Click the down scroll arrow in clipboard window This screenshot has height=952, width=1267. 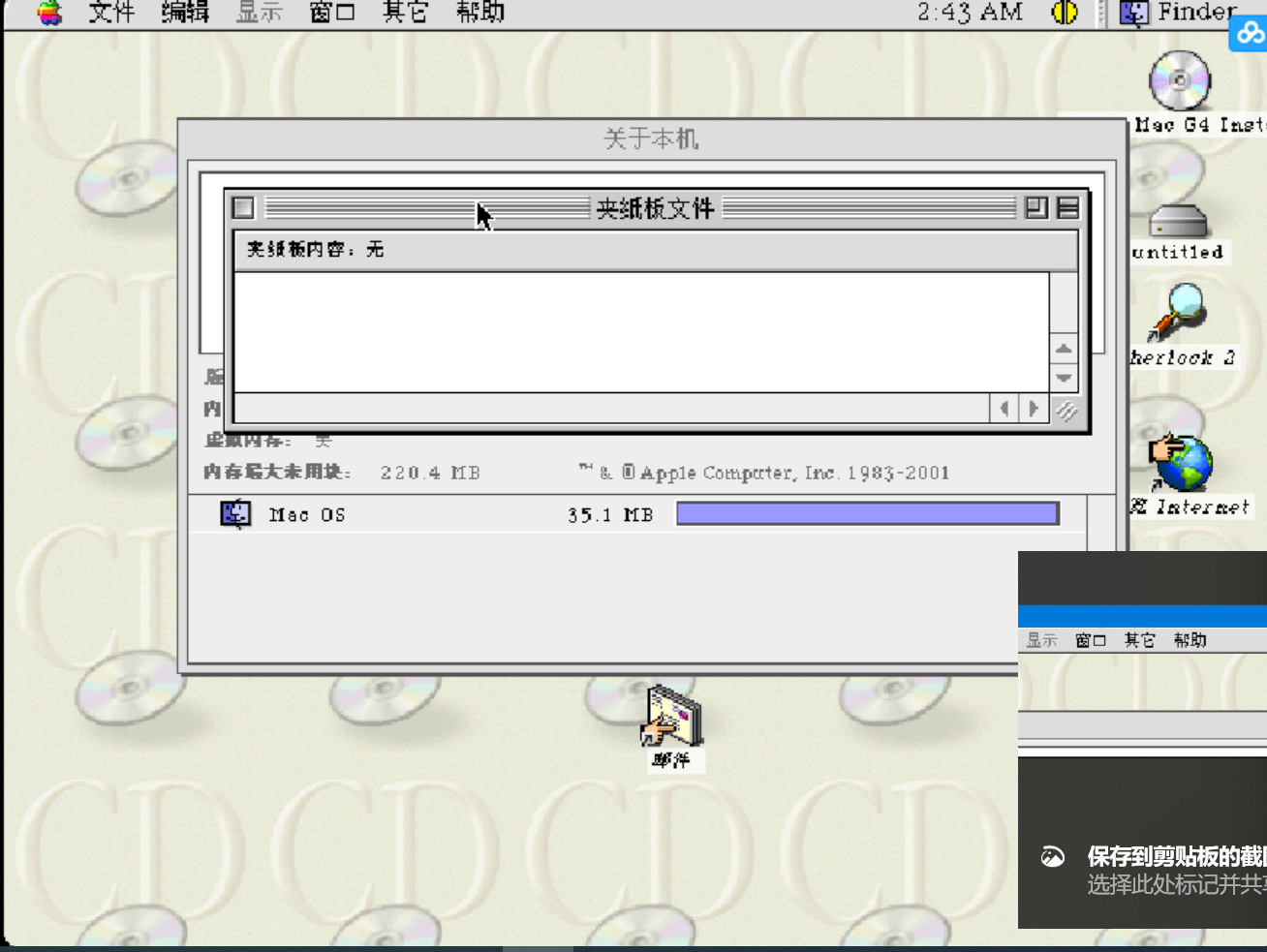(1063, 378)
